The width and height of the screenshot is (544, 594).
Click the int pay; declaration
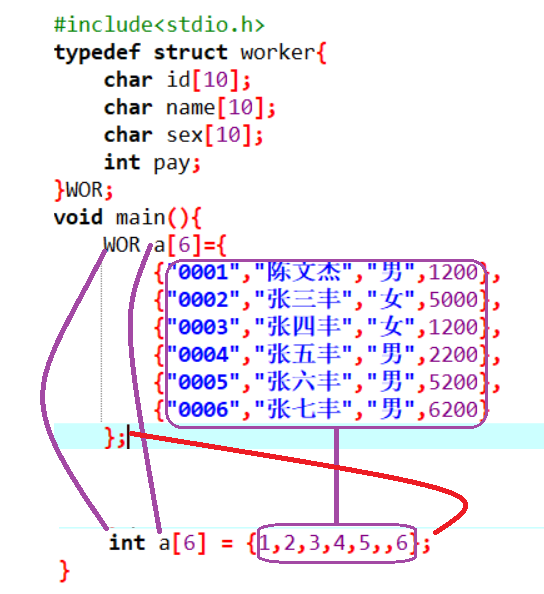pyautogui.click(x=152, y=163)
